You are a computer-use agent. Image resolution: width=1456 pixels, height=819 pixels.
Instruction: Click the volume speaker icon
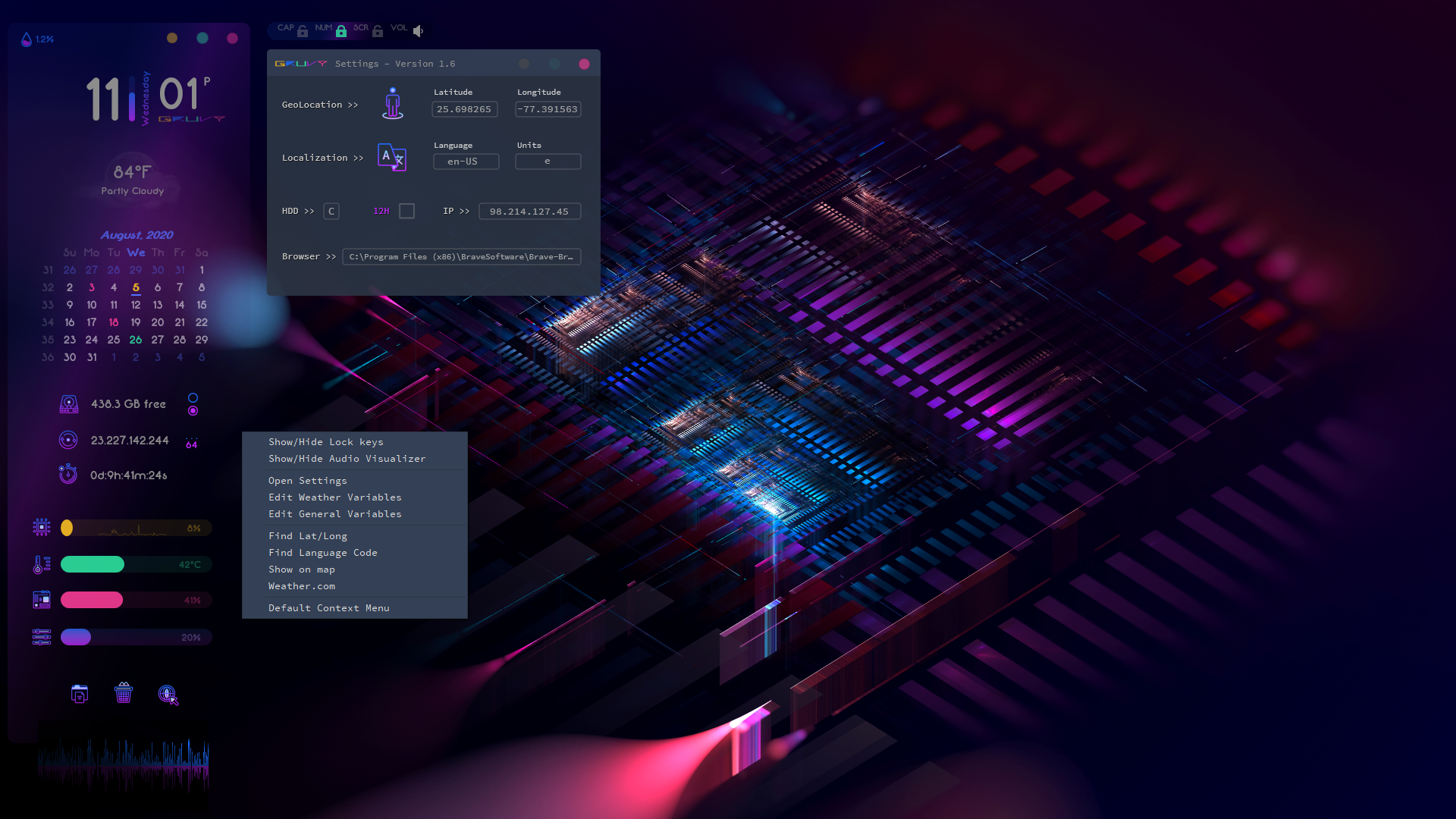point(418,31)
